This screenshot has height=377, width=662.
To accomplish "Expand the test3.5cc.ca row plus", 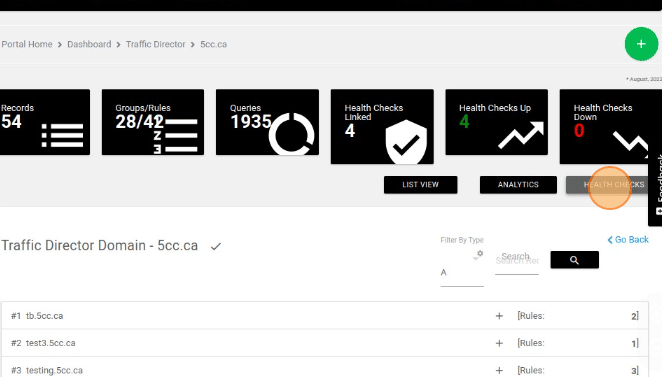I will pos(499,343).
